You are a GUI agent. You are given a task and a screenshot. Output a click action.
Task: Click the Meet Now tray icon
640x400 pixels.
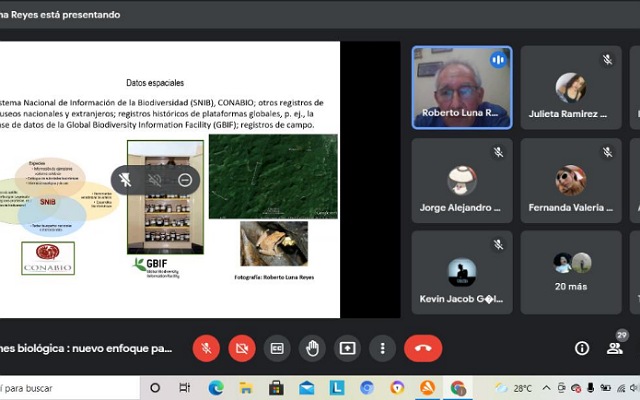(562, 388)
